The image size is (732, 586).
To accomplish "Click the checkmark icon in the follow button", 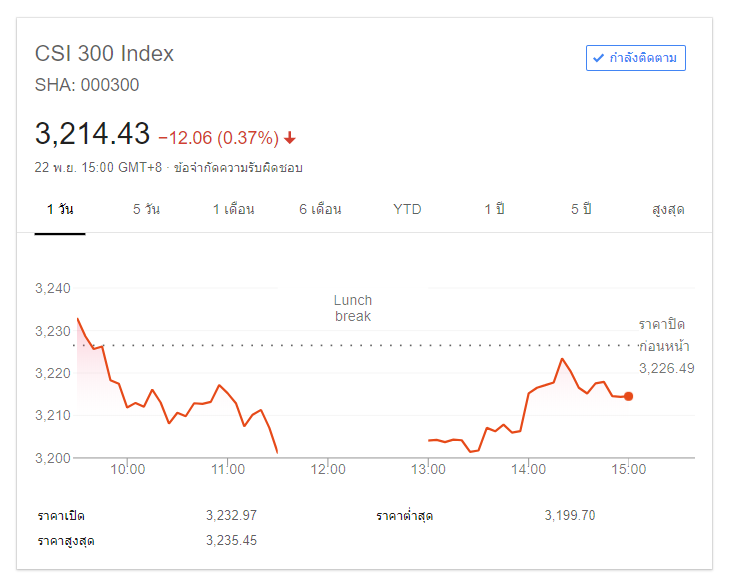I will [x=598, y=58].
